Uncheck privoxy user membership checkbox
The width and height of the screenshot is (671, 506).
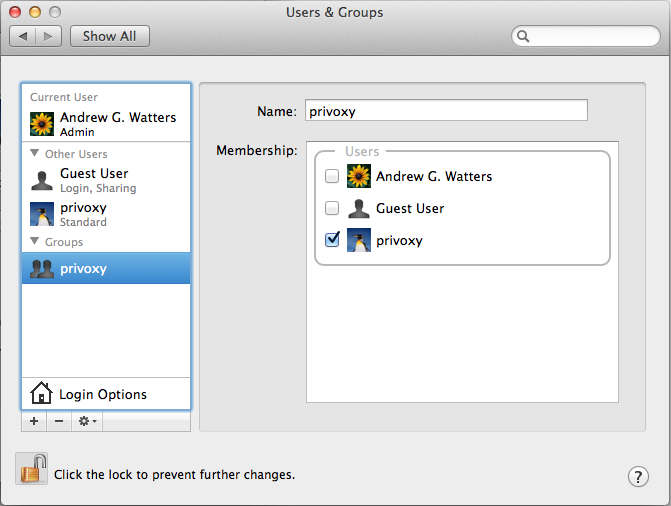(x=332, y=239)
